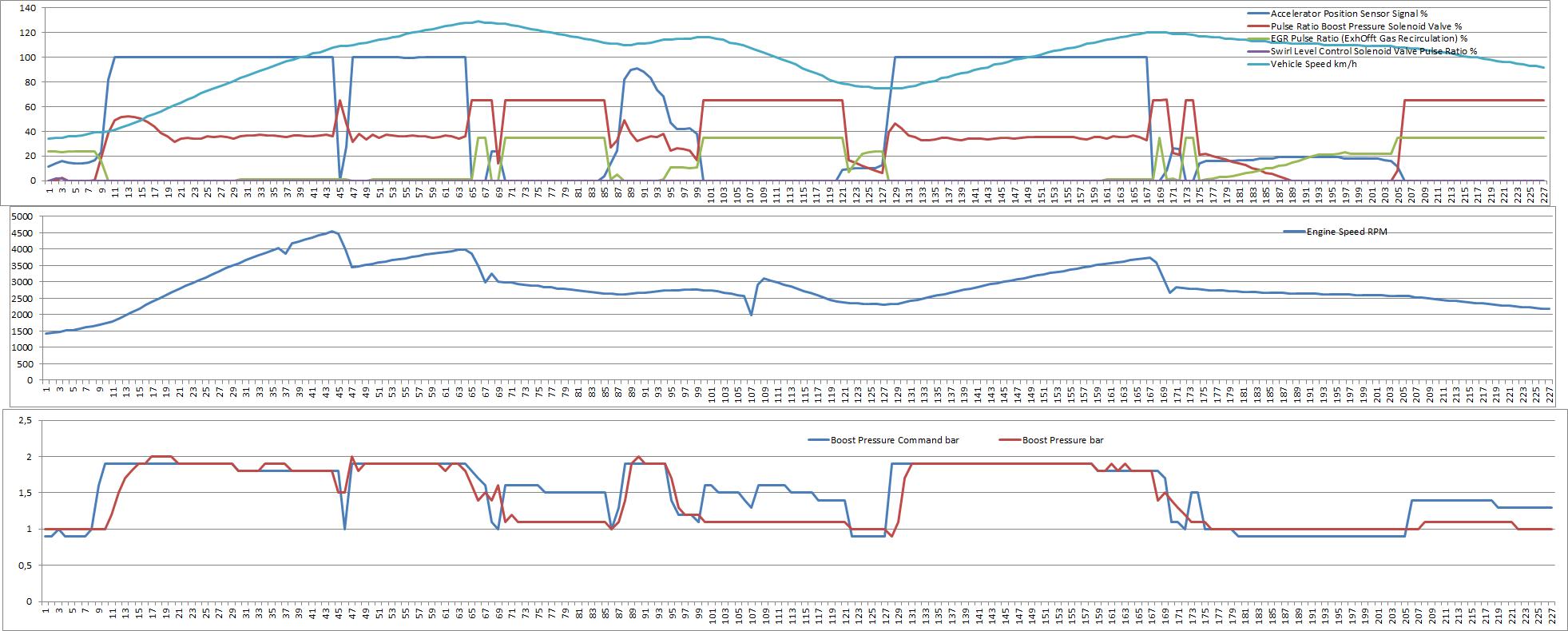Click the vehicle speed curve's highest peak

(478, 22)
